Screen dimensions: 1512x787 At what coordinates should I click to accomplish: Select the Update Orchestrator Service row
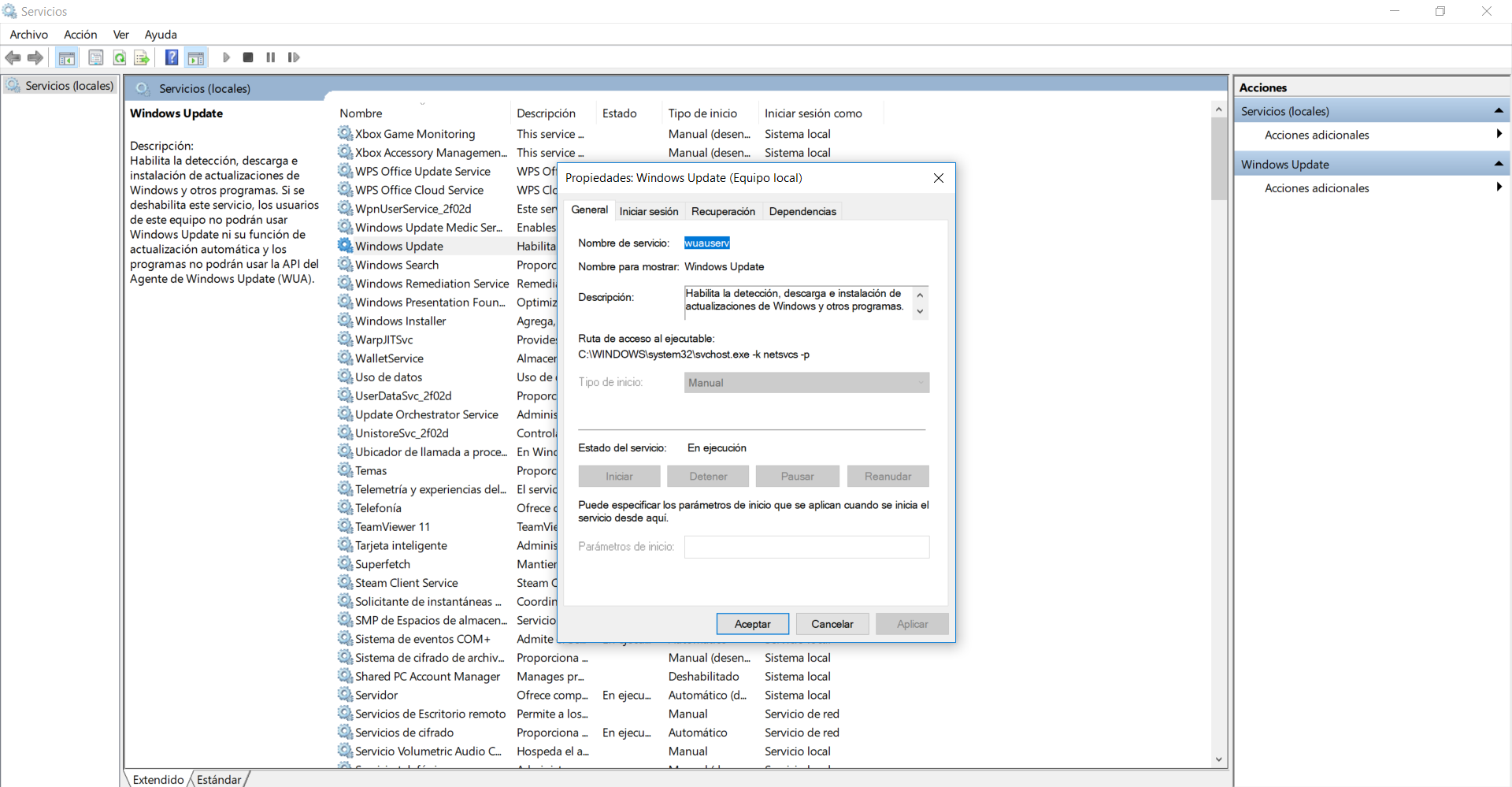[426, 414]
